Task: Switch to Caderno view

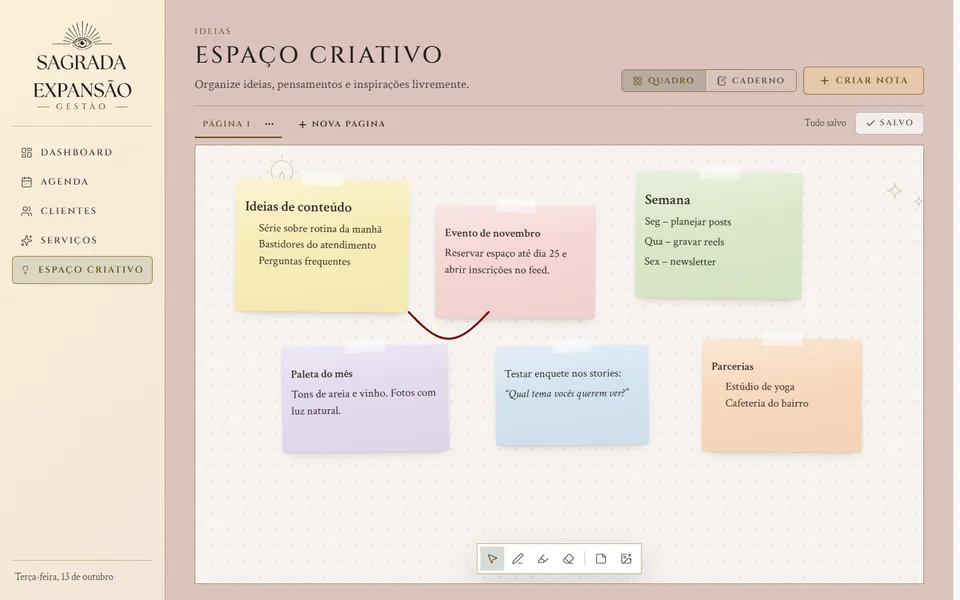Action: 751,81
